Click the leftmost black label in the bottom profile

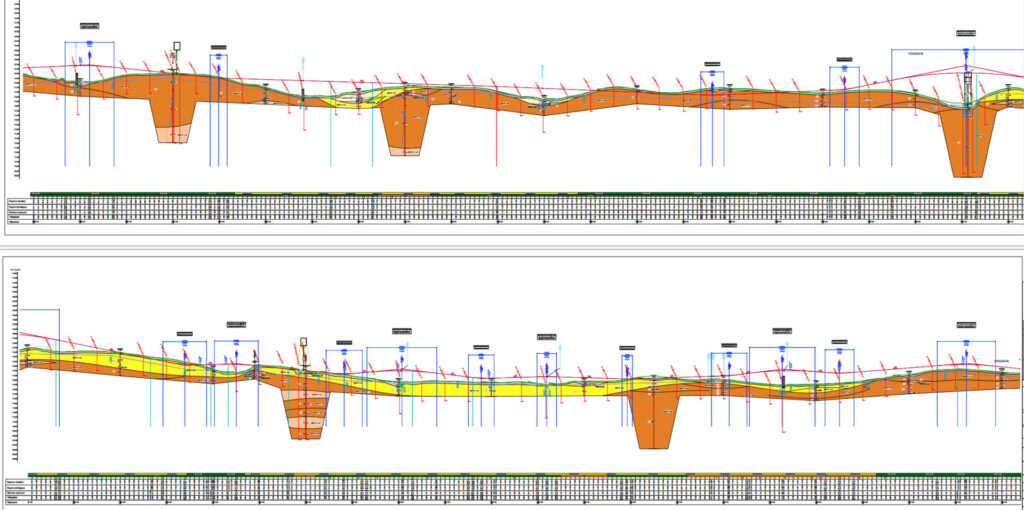tap(184, 333)
